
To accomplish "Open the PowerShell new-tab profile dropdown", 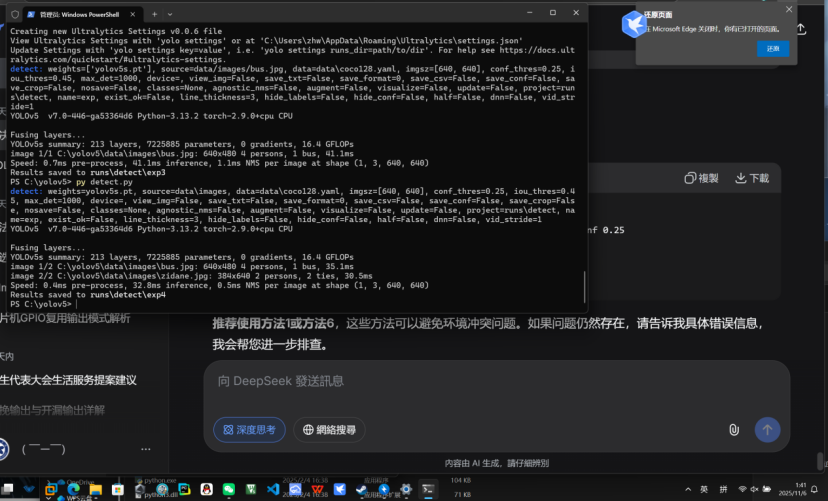I will 170,14.
